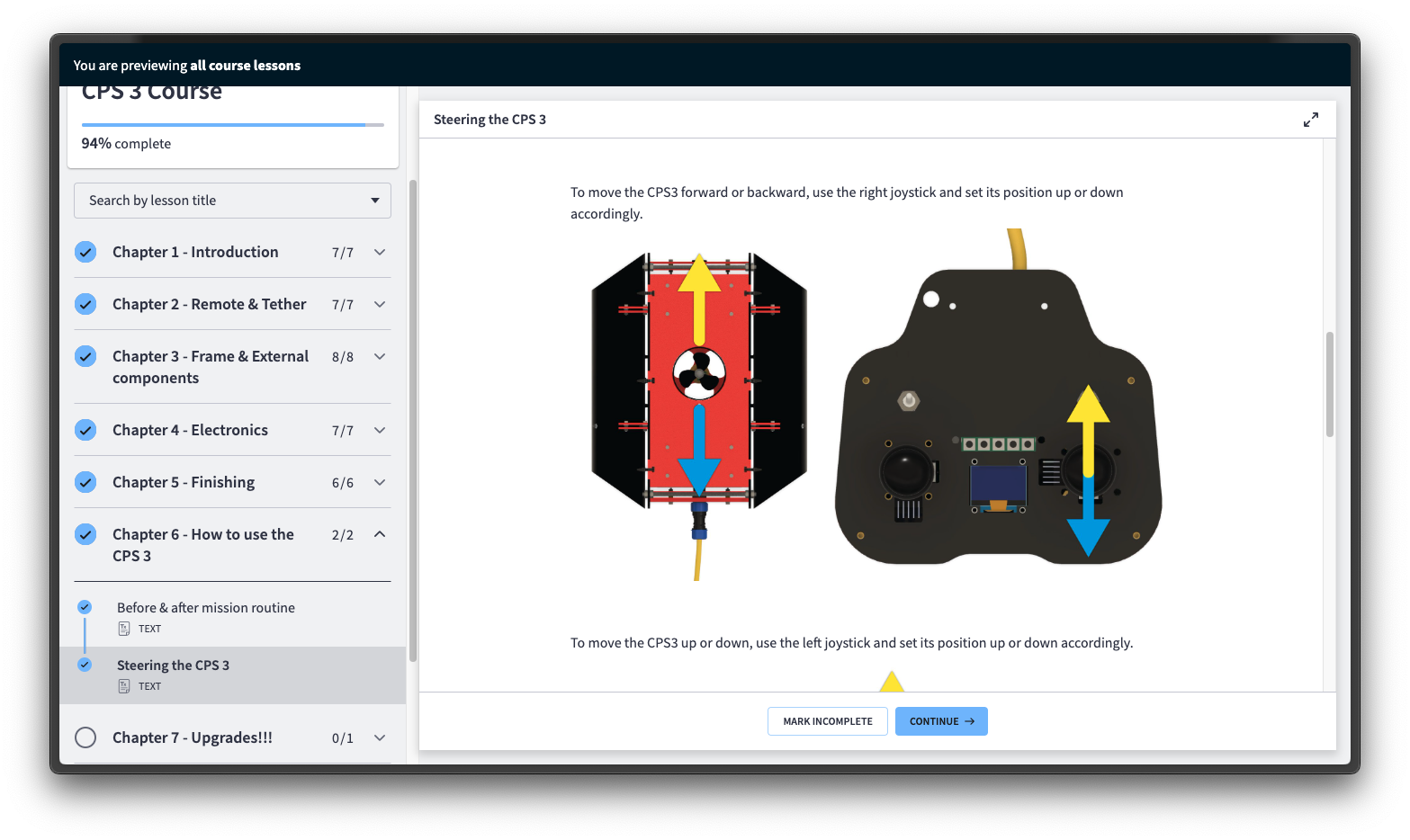Click the fullscreen expand icon
This screenshot has width=1410, height=840.
coord(1310,120)
